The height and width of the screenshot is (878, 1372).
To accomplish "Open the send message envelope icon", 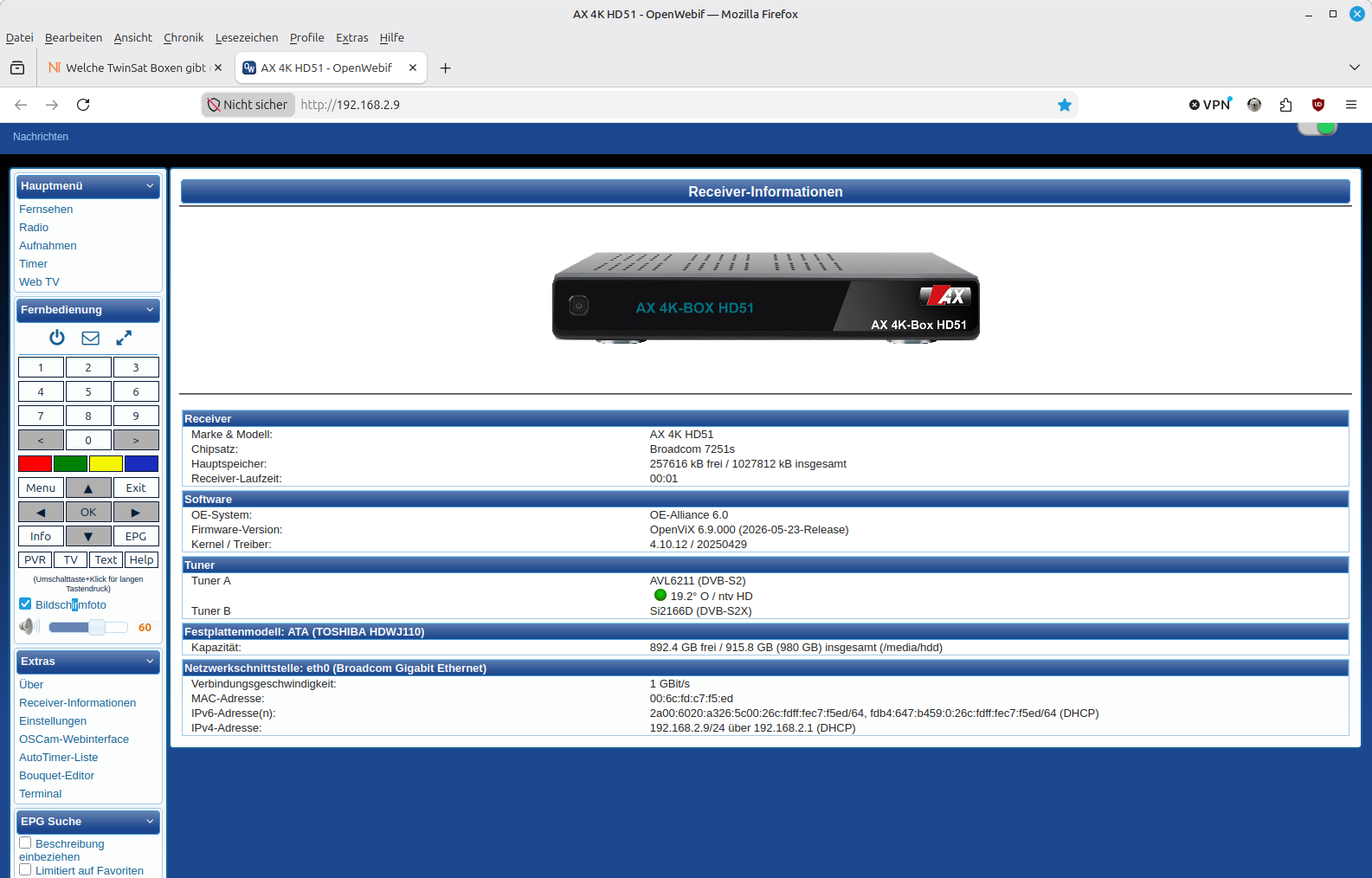I will [91, 338].
